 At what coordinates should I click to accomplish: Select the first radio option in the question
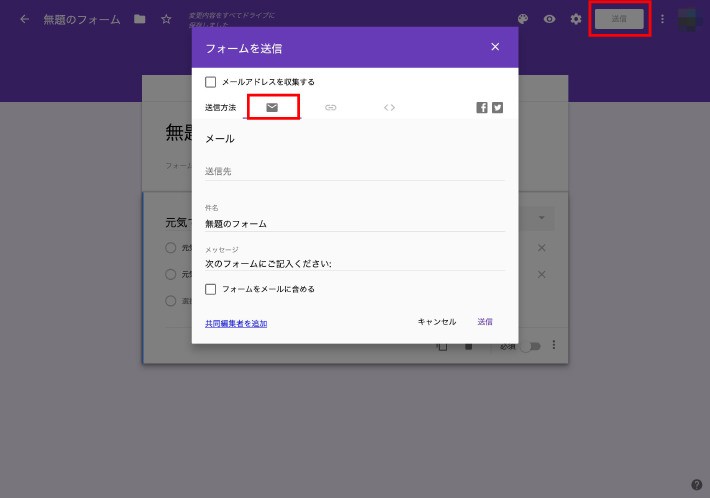(x=171, y=248)
